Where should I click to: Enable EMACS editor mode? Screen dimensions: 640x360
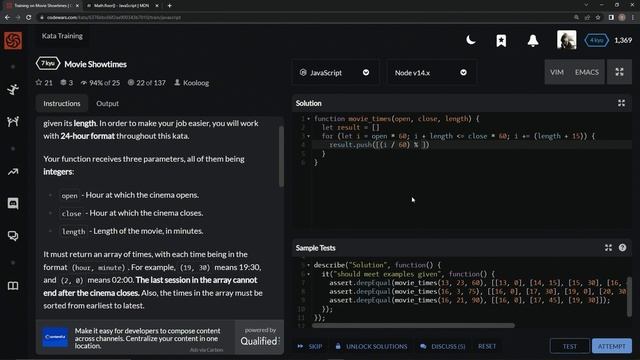click(x=587, y=72)
